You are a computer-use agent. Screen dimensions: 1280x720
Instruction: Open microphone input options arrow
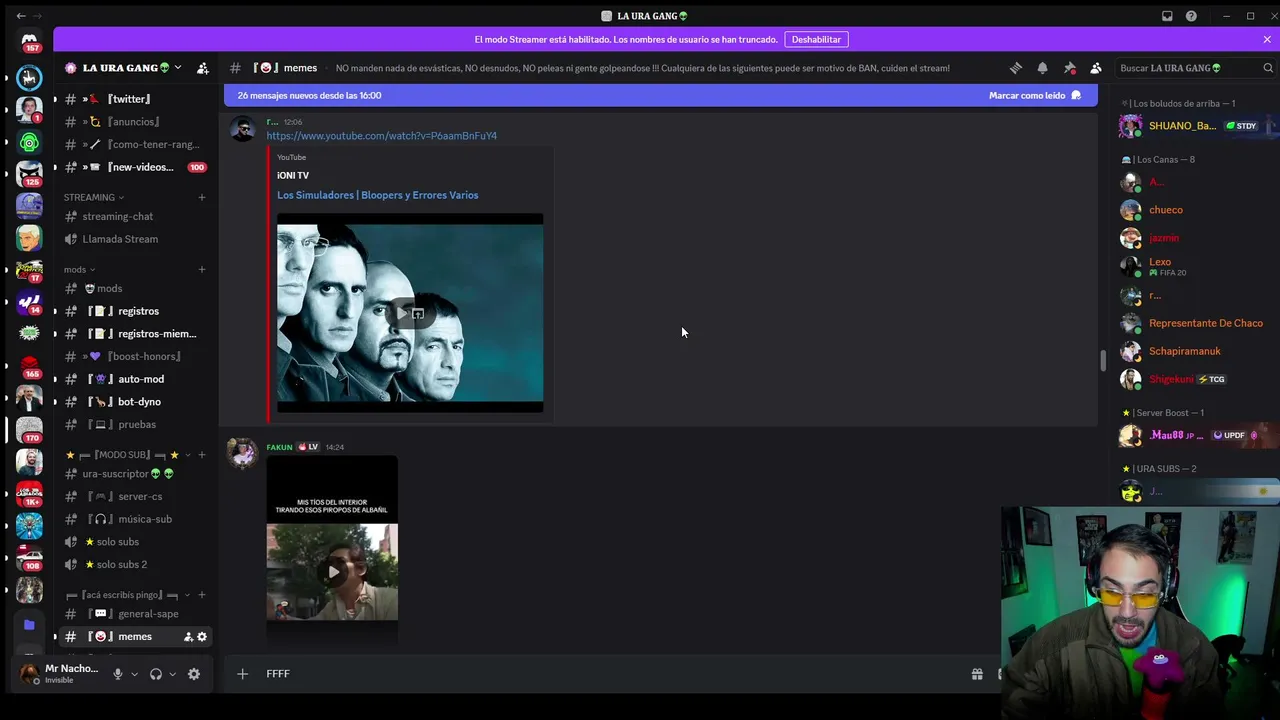tap(134, 674)
